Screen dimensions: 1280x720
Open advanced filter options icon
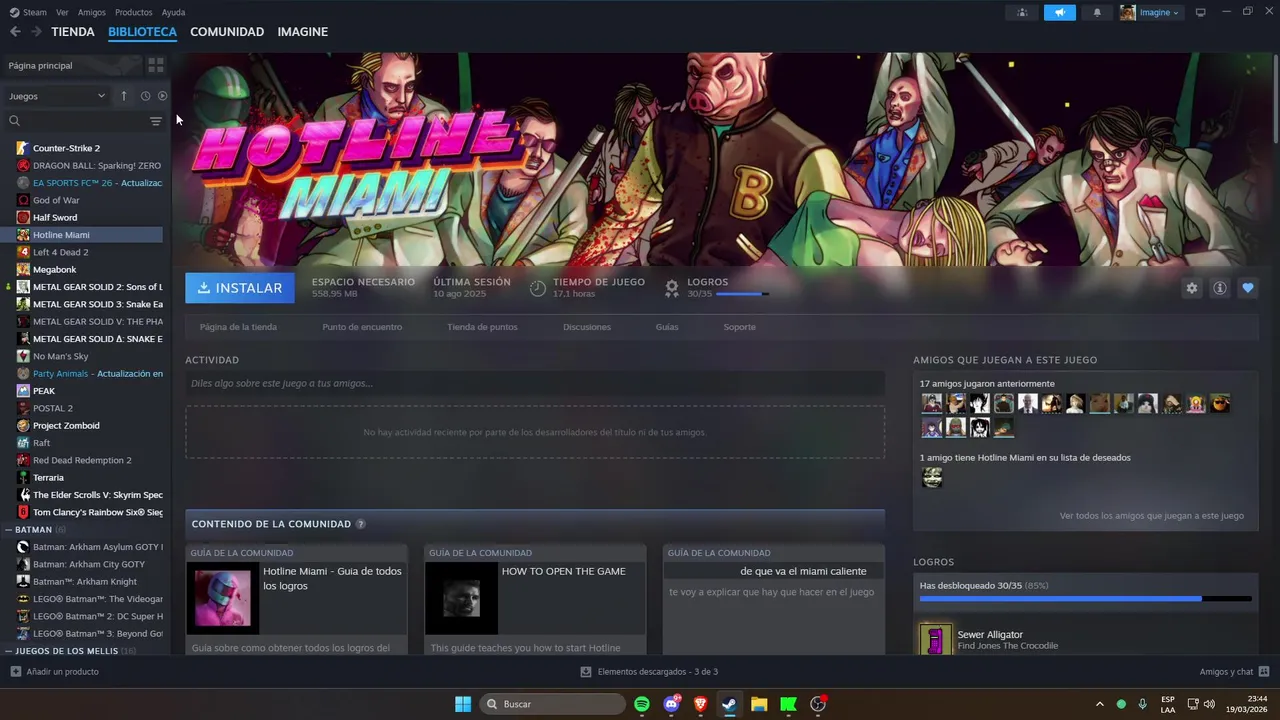[x=156, y=121]
